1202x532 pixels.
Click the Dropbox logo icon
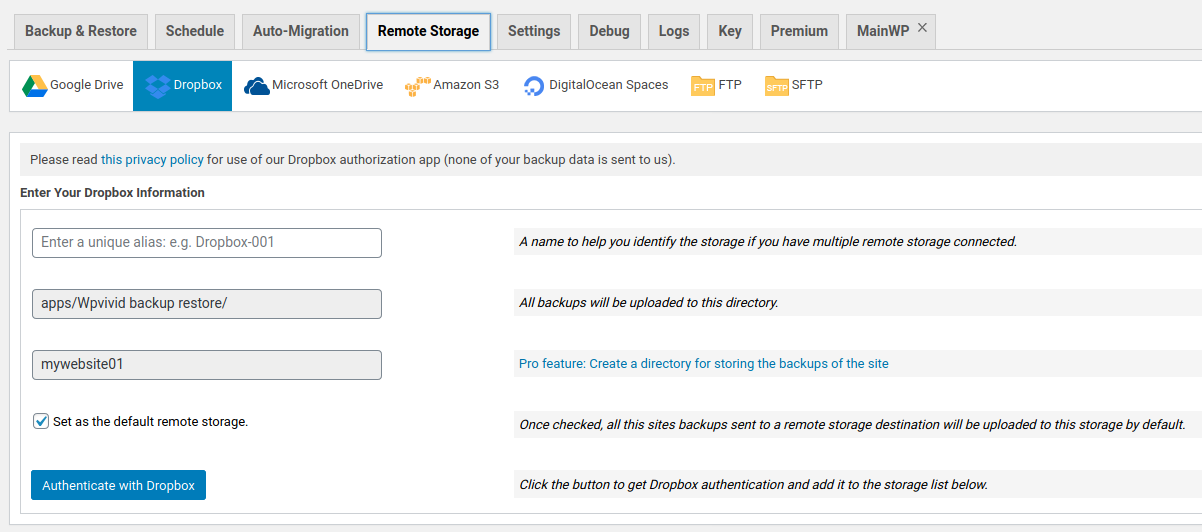click(x=157, y=86)
